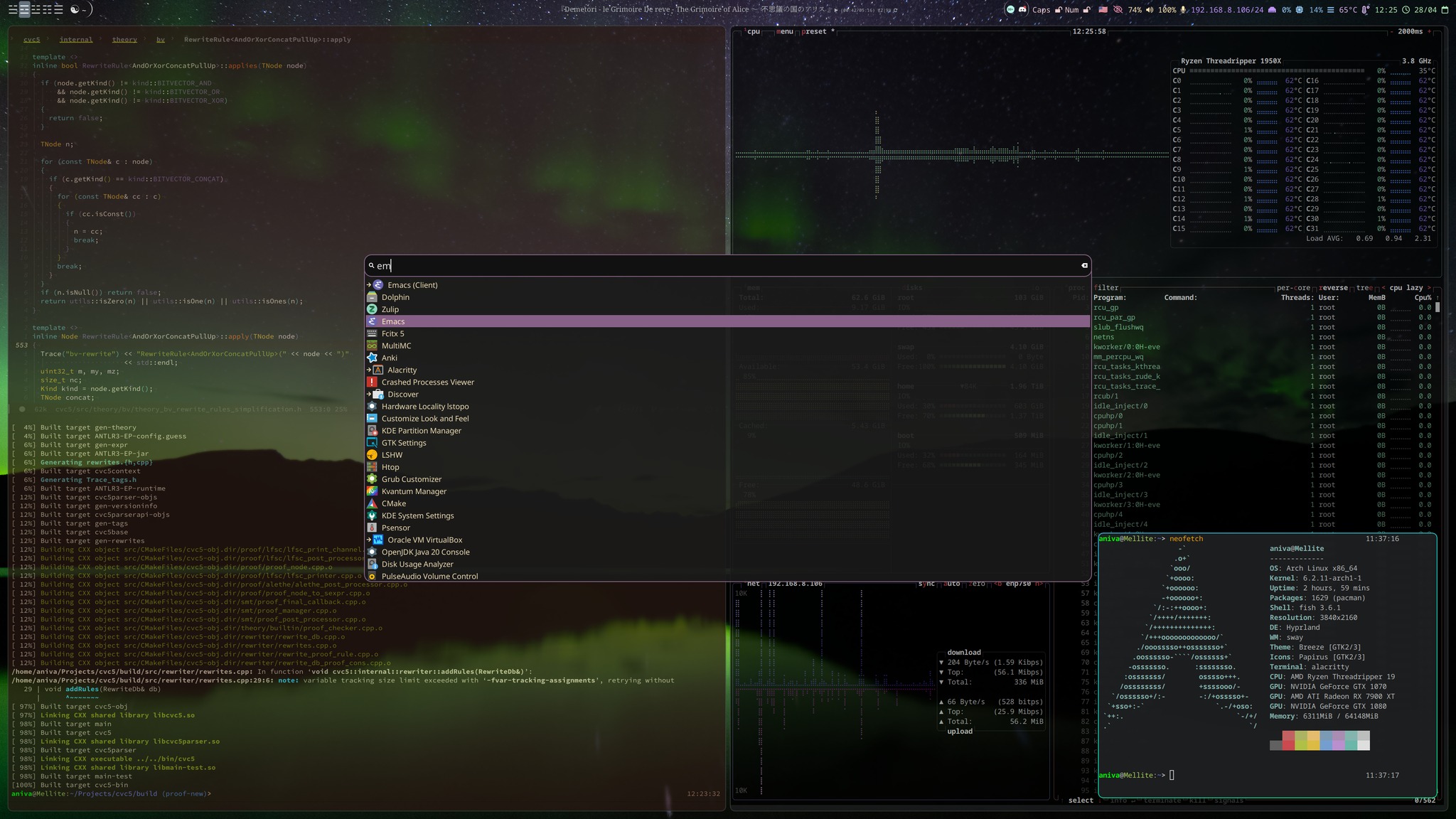The height and width of the screenshot is (819, 1456).
Task: Expand actions arrow beside Emacs (Client)
Action: [x=369, y=285]
